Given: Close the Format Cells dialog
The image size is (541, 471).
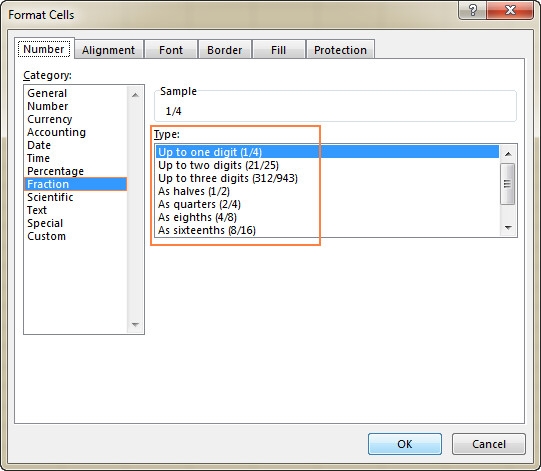Looking at the screenshot, I should 510,10.
